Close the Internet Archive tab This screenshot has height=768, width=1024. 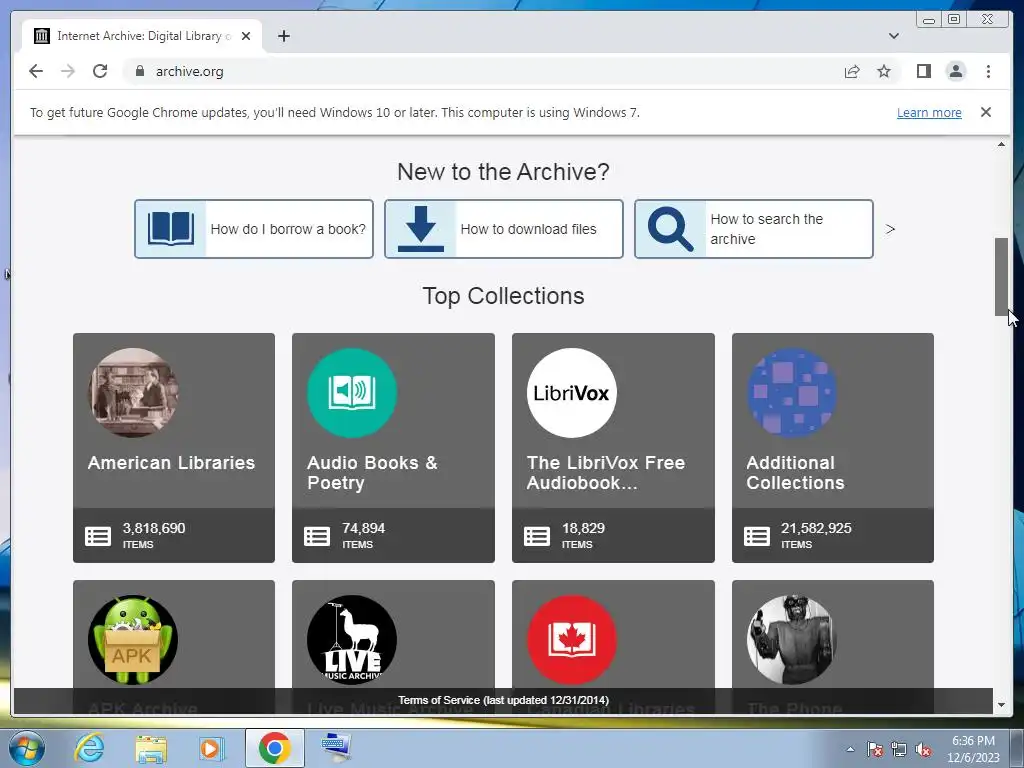coord(246,36)
